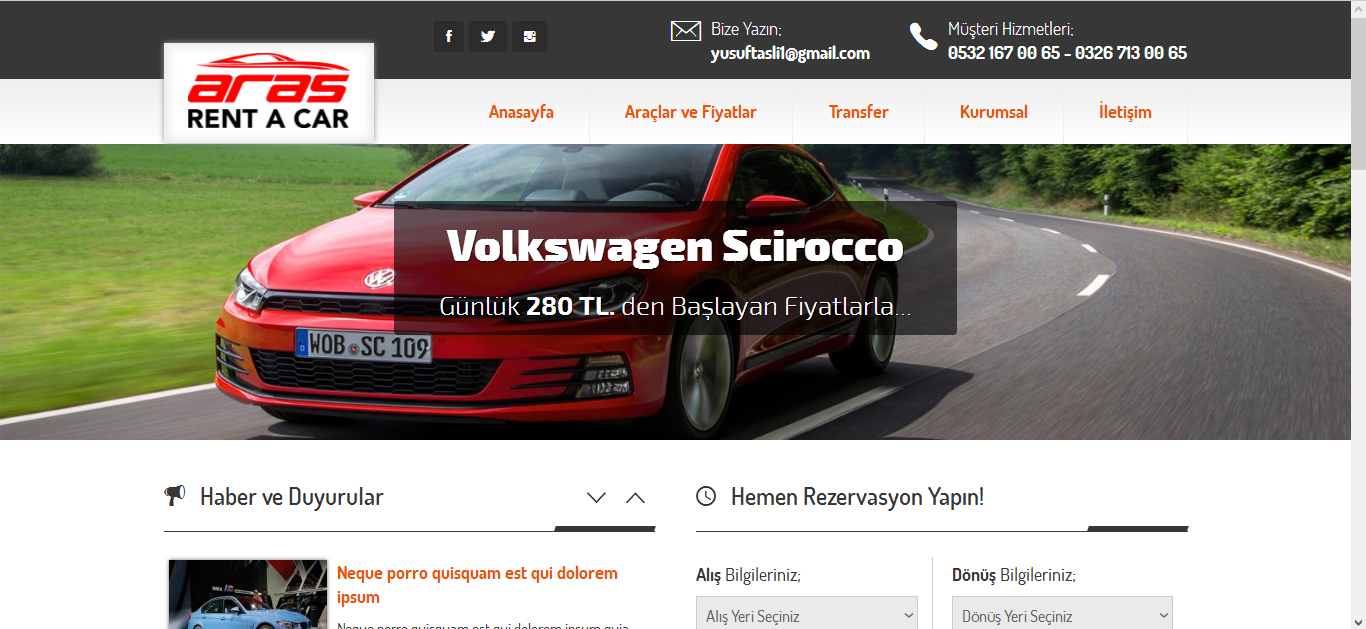Expand the Dönüş Yeri Seçiniz dropdown
Image resolution: width=1366 pixels, height=629 pixels.
tap(1062, 614)
